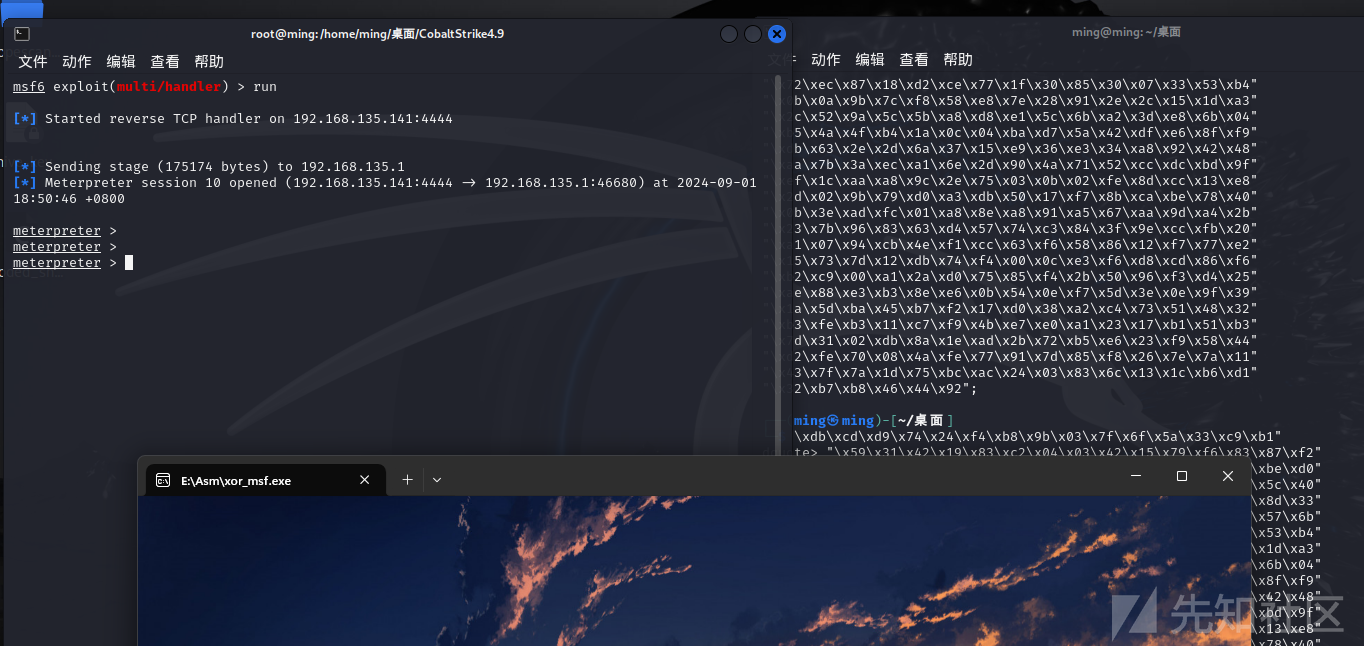Click 'Sending stage (175174 bytes)' line
Screen dimensions: 1364x646
tap(209, 167)
